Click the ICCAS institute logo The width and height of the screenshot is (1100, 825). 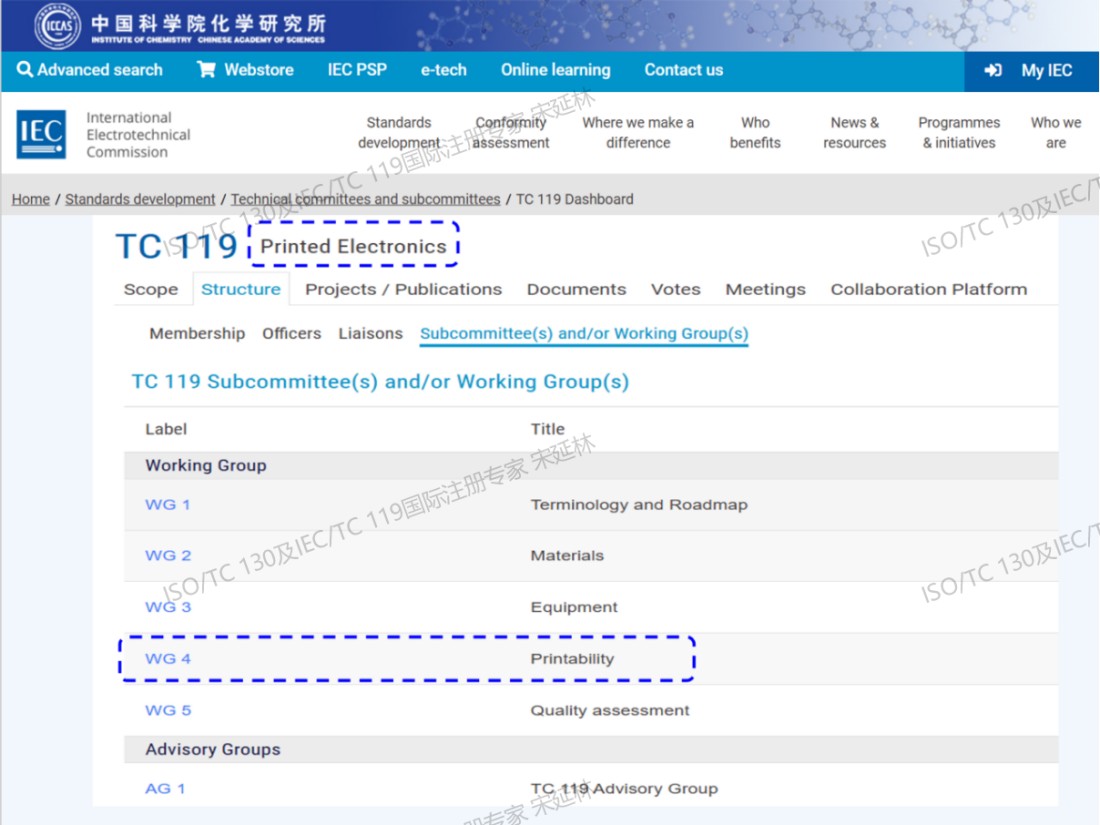pyautogui.click(x=58, y=26)
